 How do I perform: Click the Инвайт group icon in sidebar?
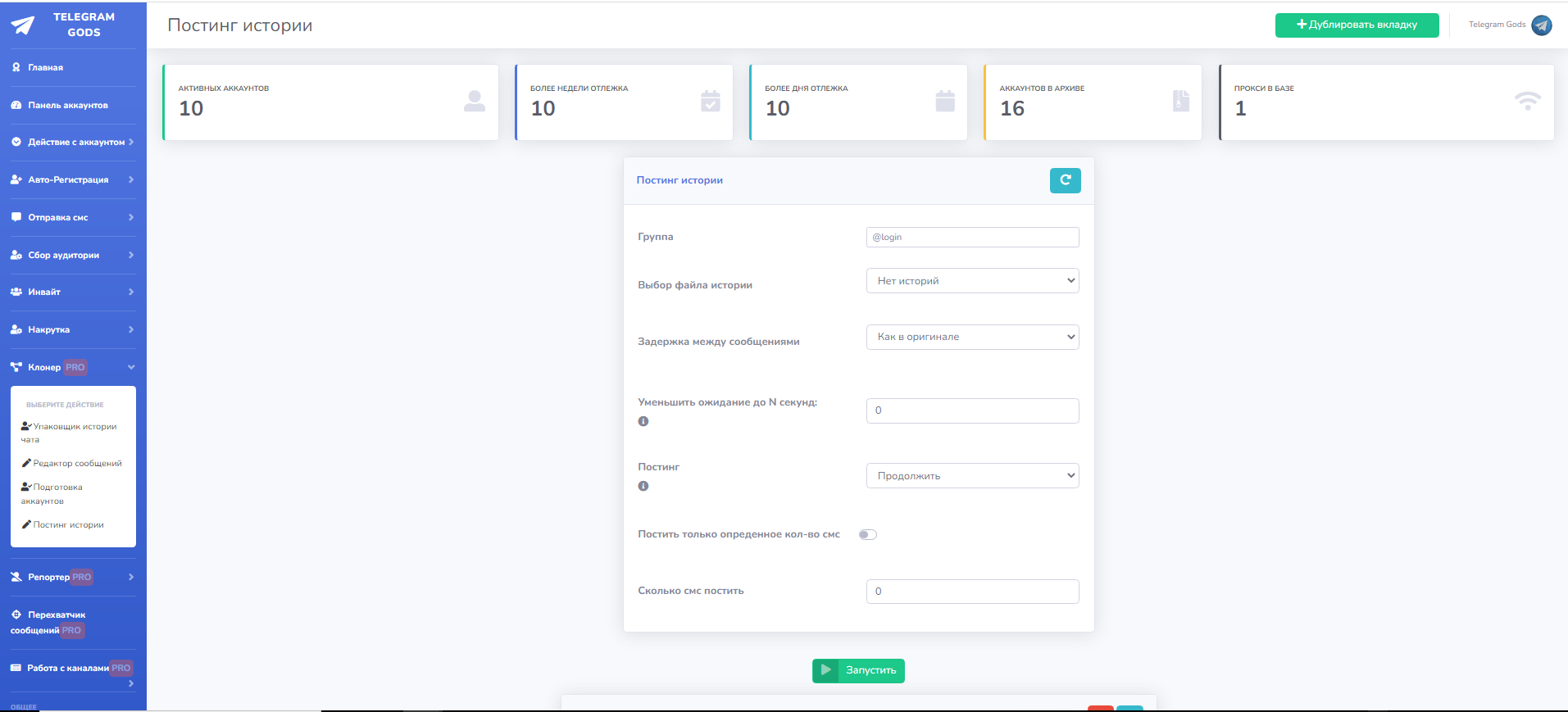[x=16, y=292]
